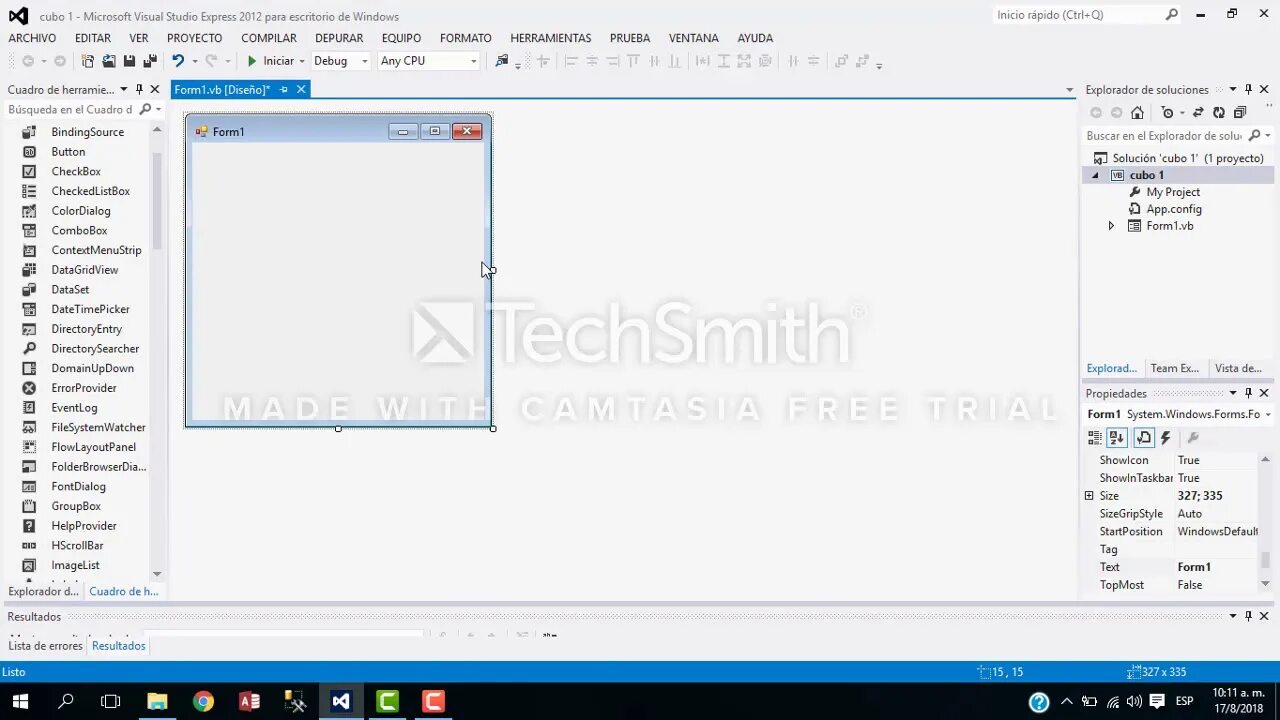Toggle auto-hide pin on Cuadro de herramientas
The width and height of the screenshot is (1280, 720).
click(139, 89)
